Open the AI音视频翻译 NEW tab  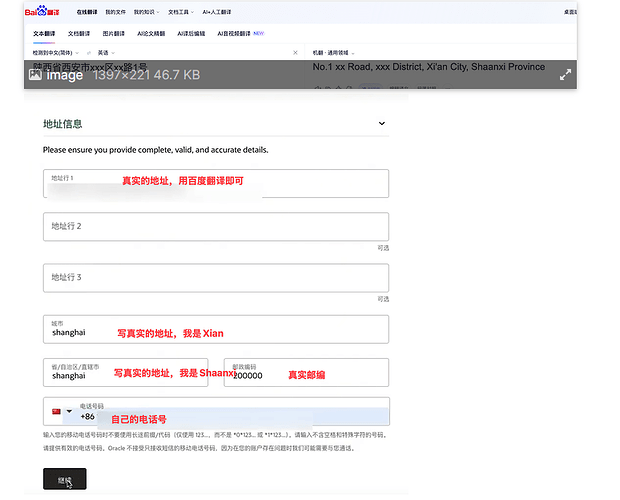(240, 34)
